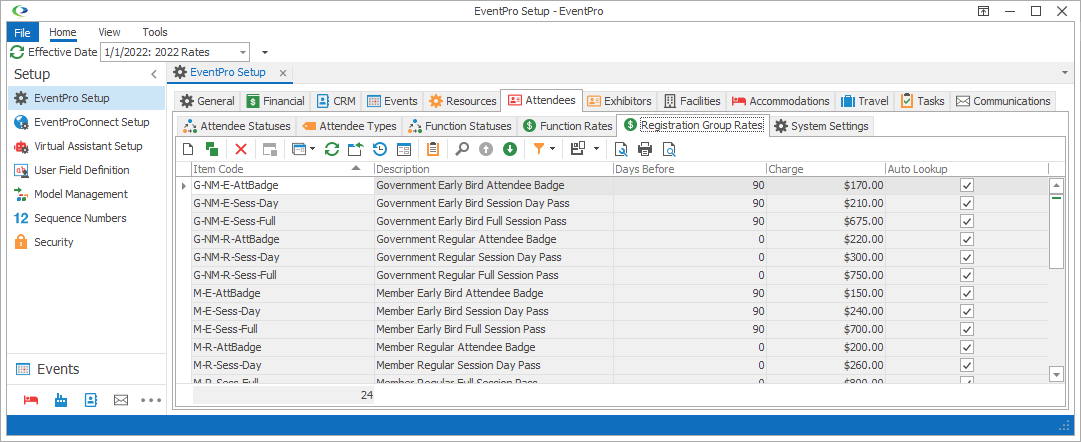Screen dimensions: 1081x442
Task: Open quick access toolbar customize arrow
Action: click(x=265, y=52)
